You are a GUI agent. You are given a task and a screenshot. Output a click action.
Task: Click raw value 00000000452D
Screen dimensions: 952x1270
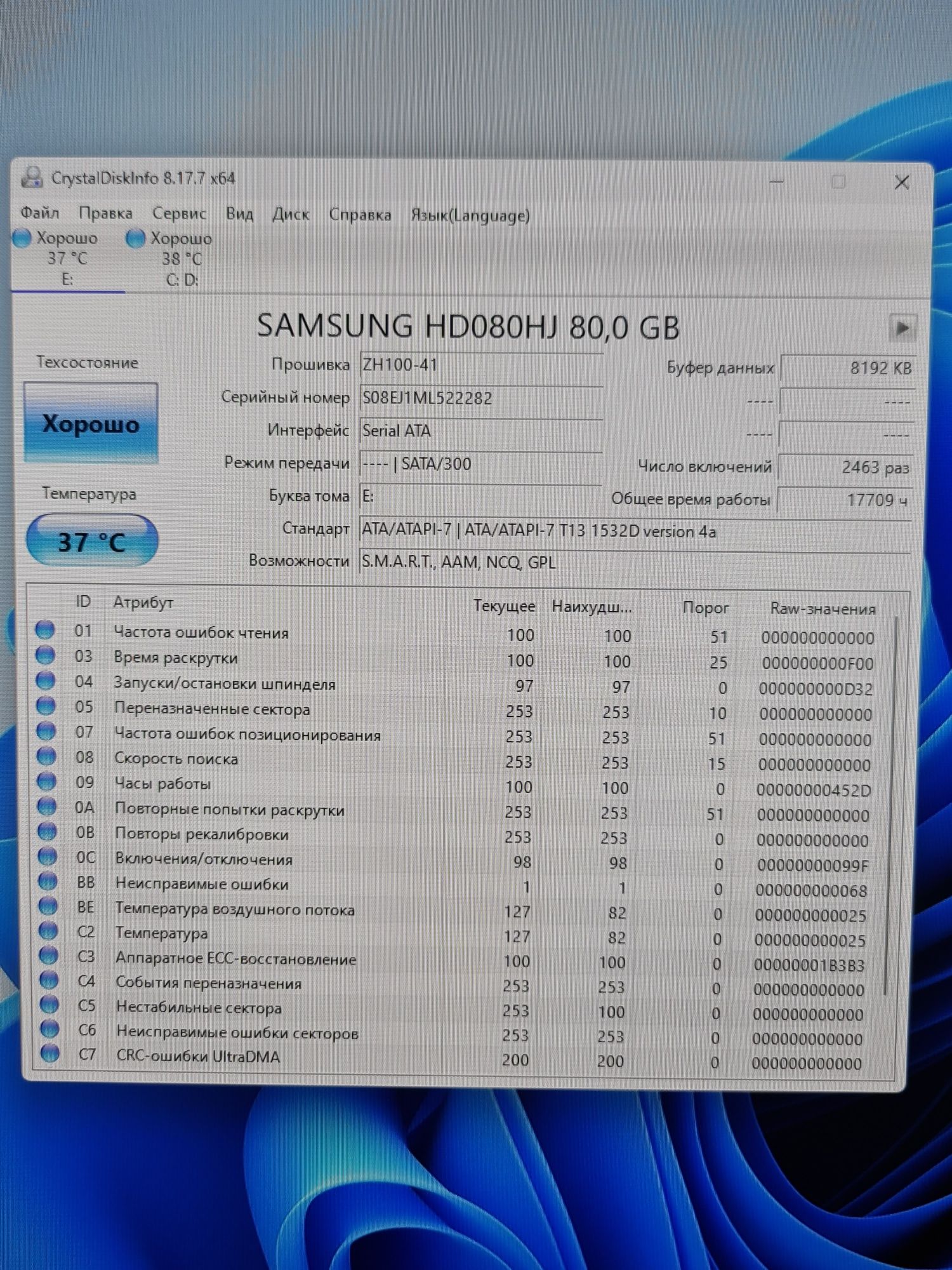point(814,790)
